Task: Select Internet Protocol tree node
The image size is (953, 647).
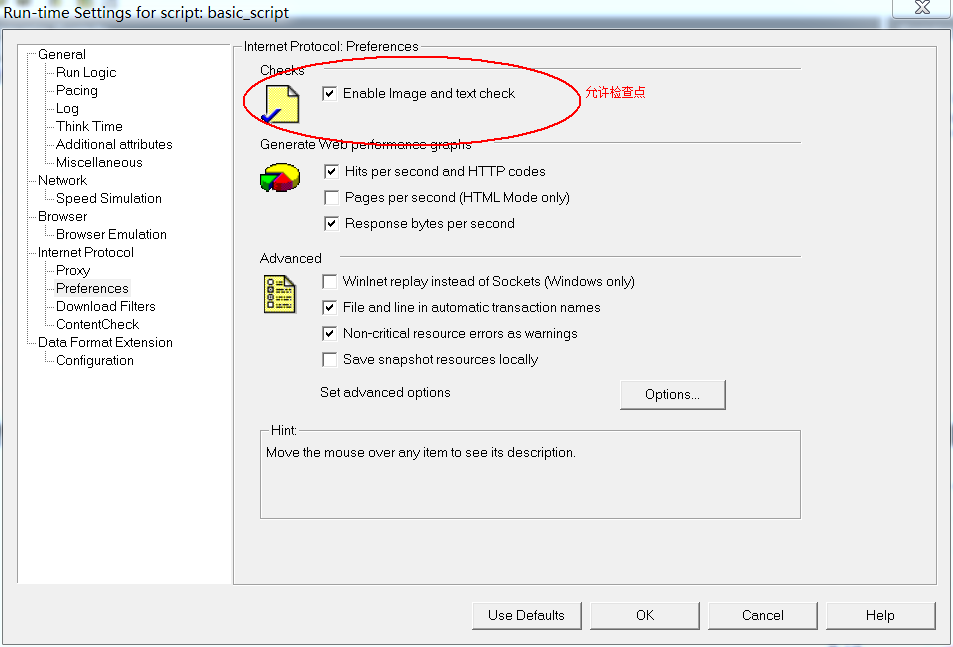Action: click(x=86, y=253)
